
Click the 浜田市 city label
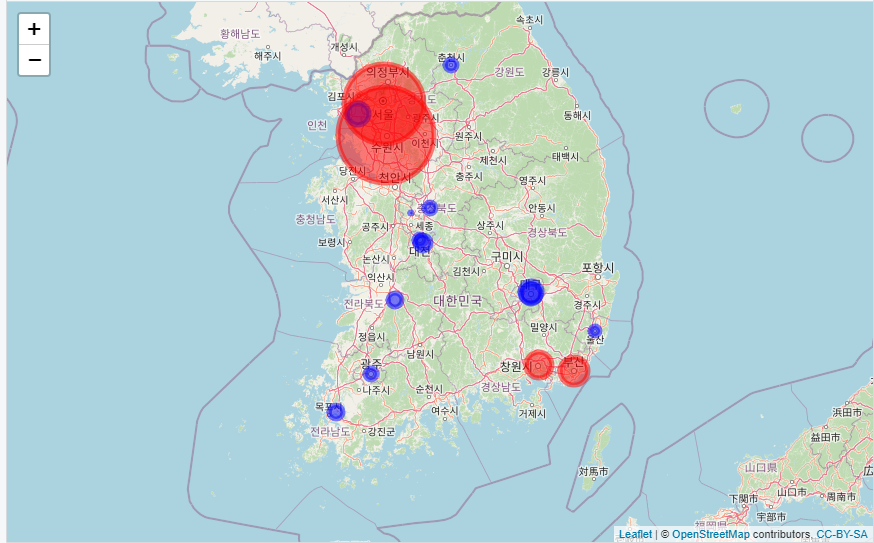tap(847, 413)
